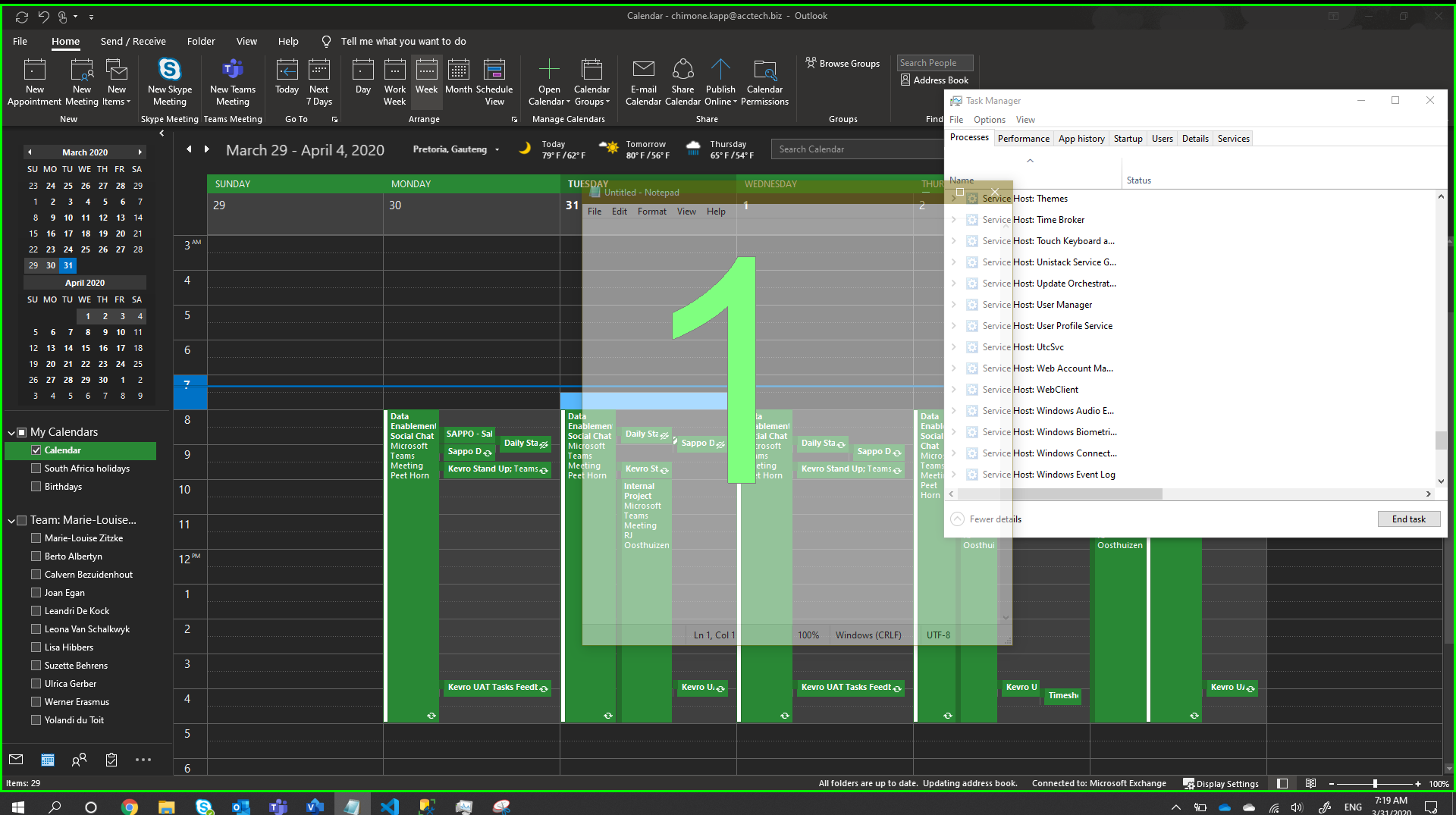
Task: Open Display Settings in status bar
Action: coord(1221,784)
